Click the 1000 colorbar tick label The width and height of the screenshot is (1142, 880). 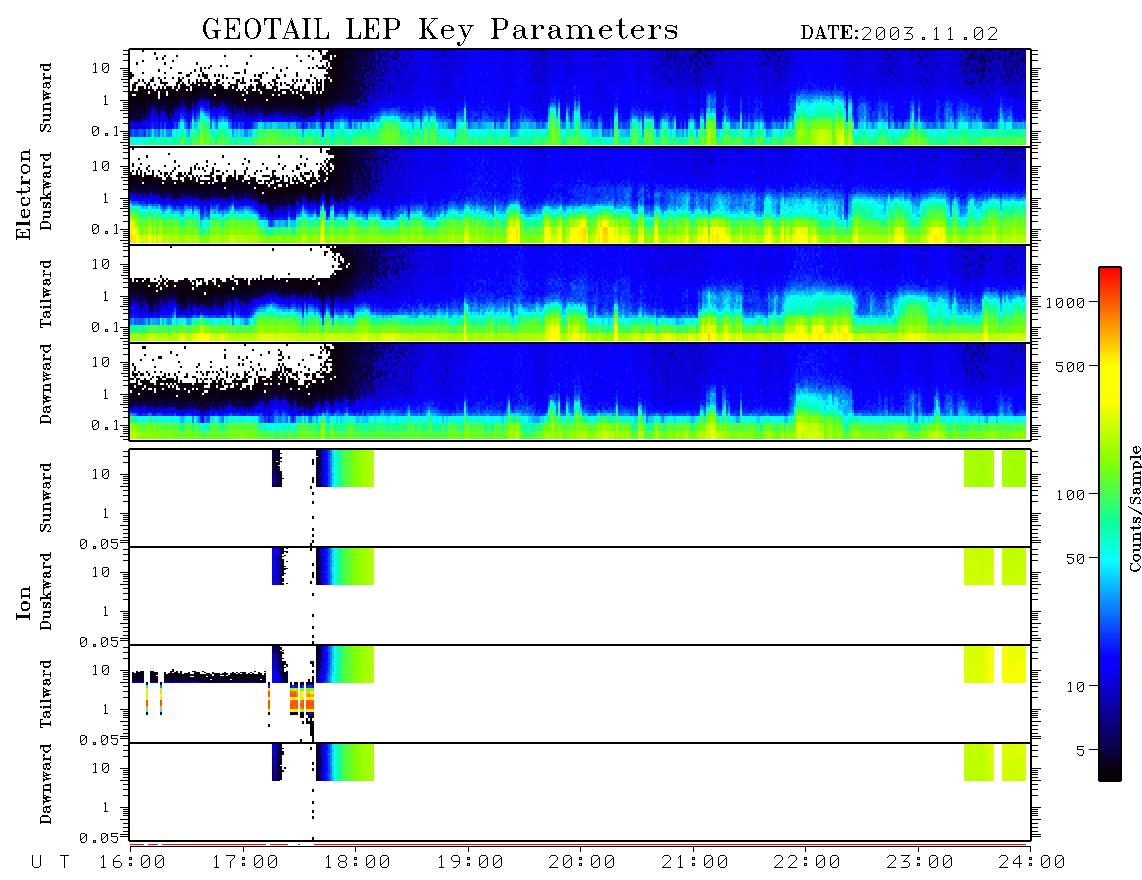[1065, 302]
